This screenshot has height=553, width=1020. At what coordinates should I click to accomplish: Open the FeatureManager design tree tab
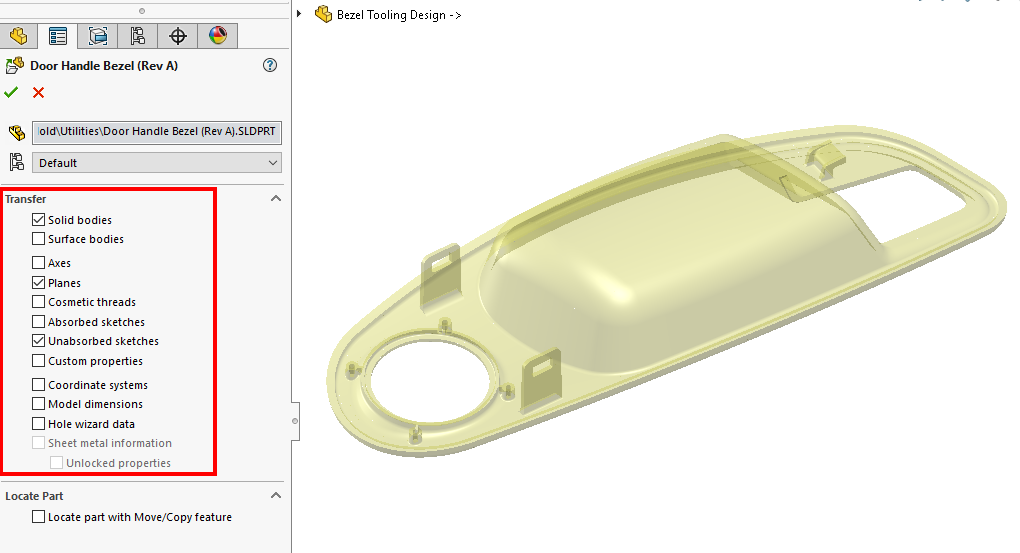pyautogui.click(x=18, y=37)
